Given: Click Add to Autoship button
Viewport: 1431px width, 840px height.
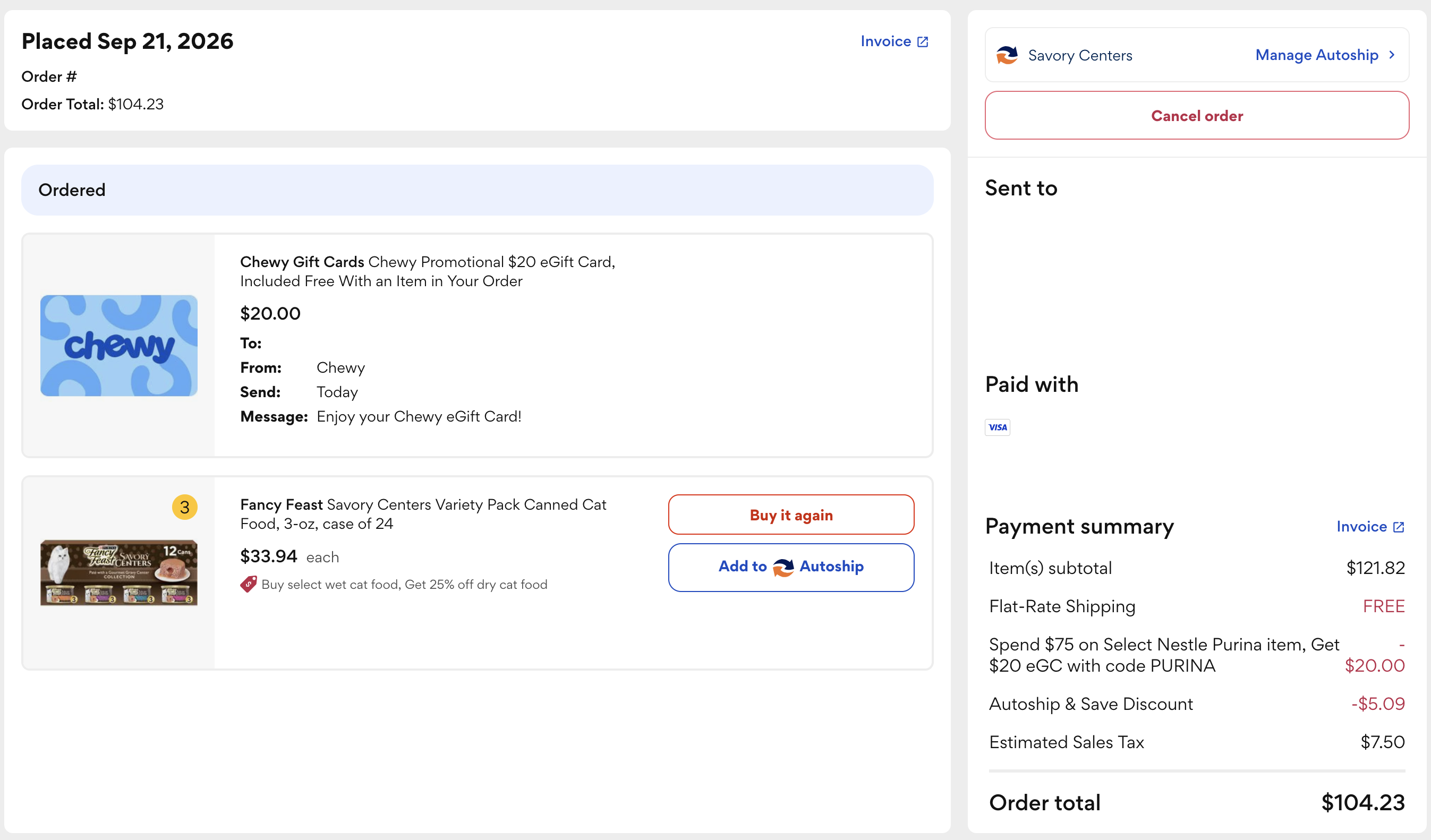Looking at the screenshot, I should (791, 567).
